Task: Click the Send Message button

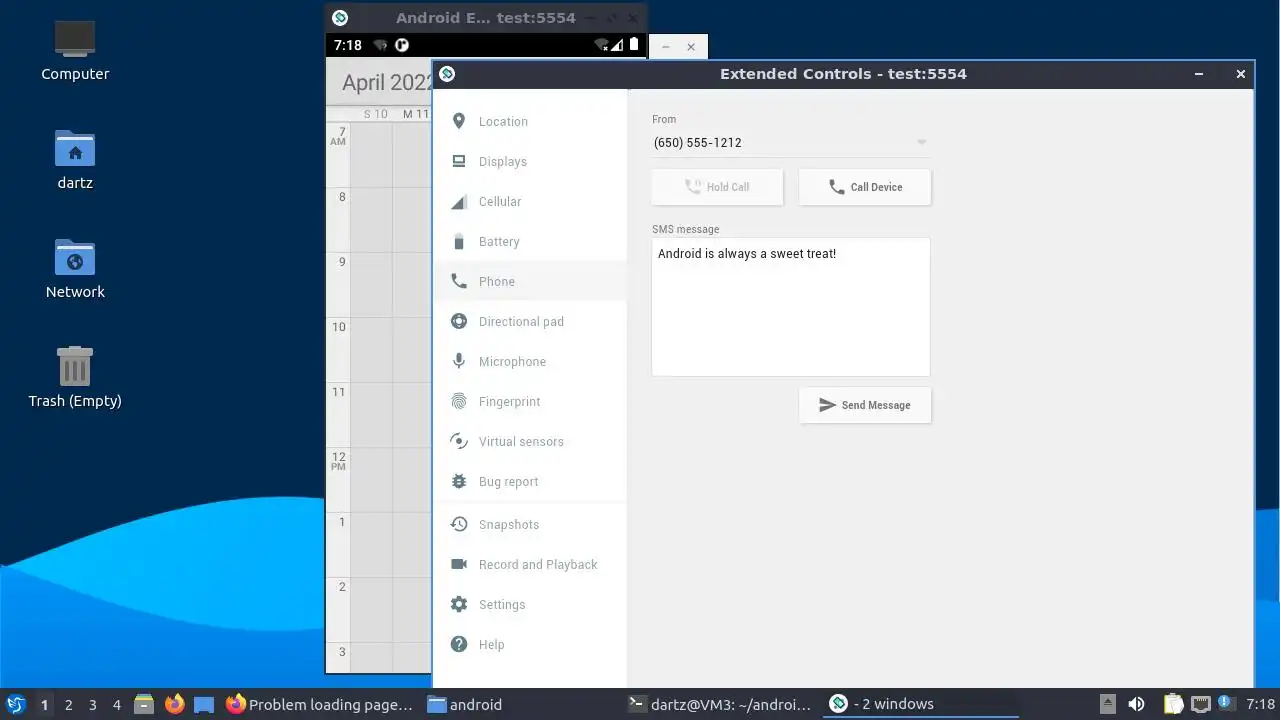Action: pyautogui.click(x=865, y=405)
